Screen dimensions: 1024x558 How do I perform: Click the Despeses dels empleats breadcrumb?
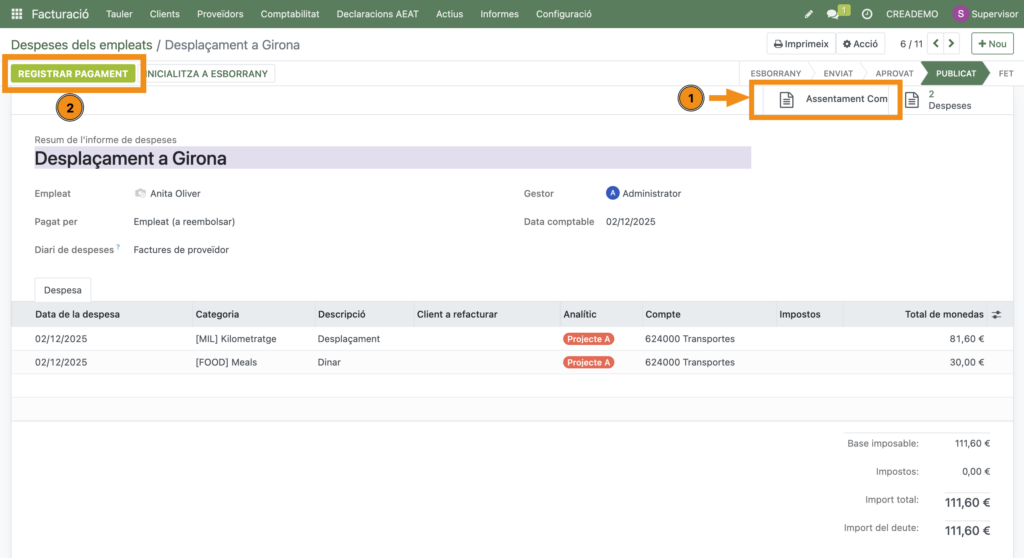coord(81,45)
